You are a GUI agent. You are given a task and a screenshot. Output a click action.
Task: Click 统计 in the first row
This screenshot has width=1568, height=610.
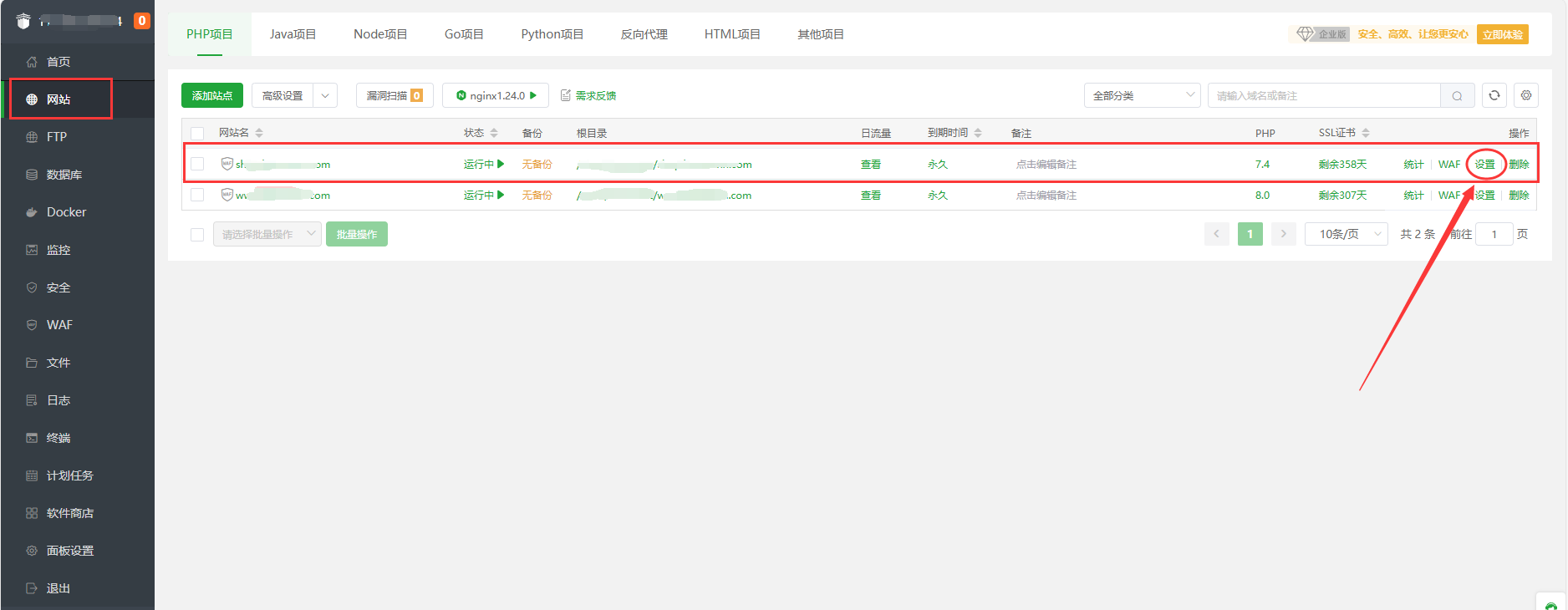tap(1413, 164)
